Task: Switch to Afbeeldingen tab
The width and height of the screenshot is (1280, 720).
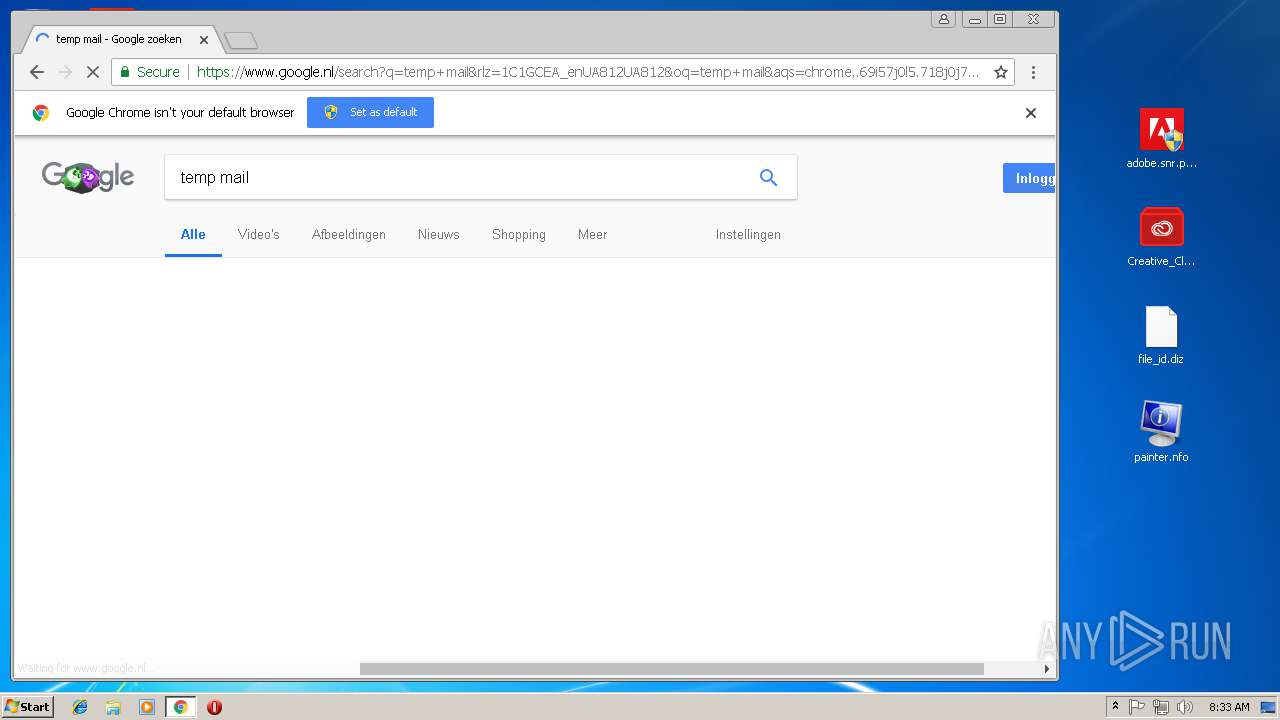Action: pos(349,234)
